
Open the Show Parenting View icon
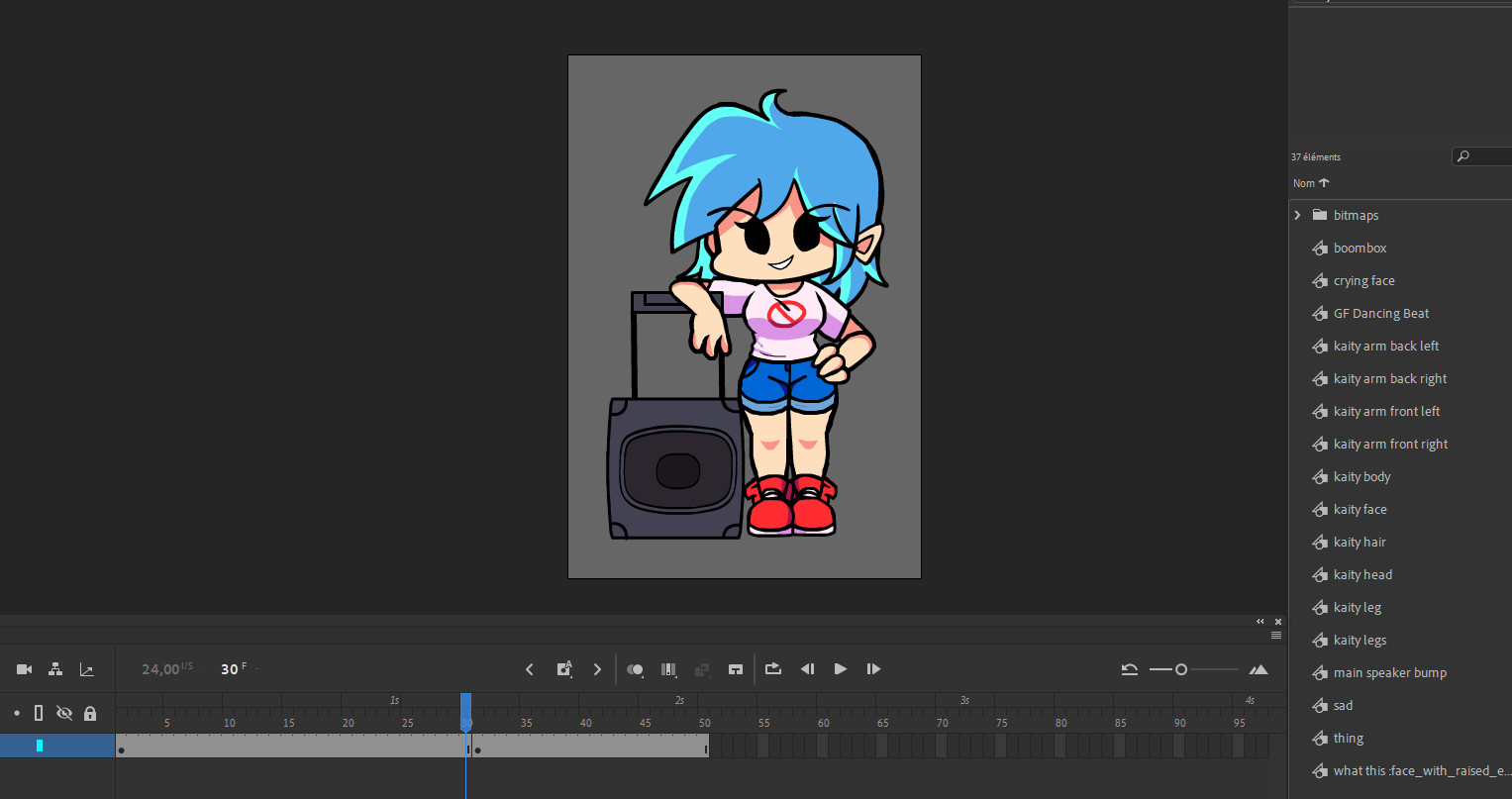click(x=55, y=668)
